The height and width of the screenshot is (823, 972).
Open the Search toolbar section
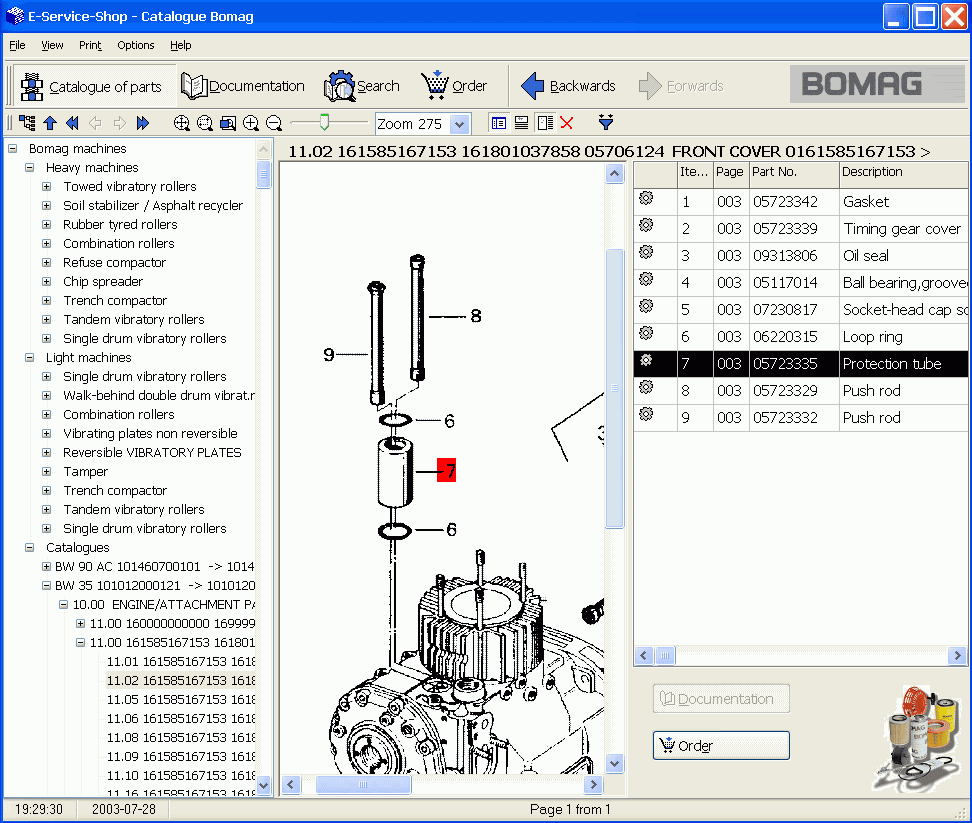tap(361, 86)
